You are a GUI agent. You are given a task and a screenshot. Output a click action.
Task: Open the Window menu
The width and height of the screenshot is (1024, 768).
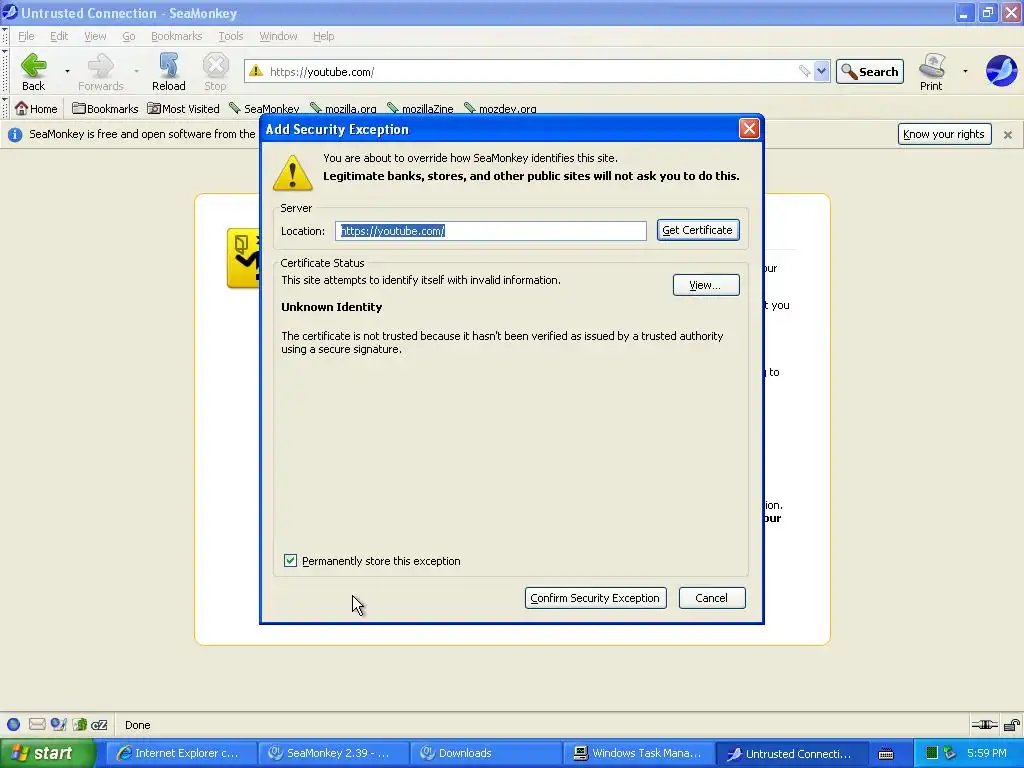pyautogui.click(x=278, y=36)
